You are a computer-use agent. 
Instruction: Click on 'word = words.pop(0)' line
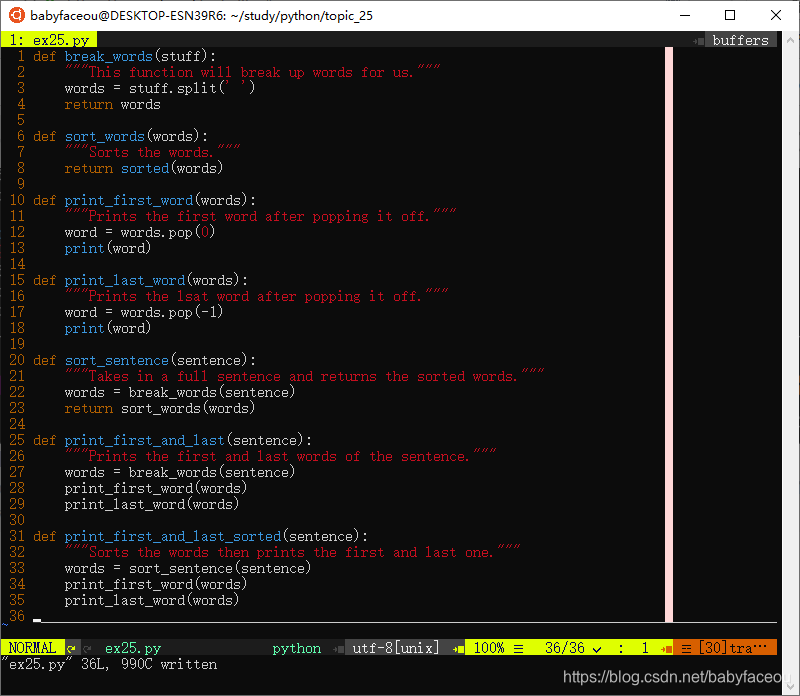tap(140, 232)
